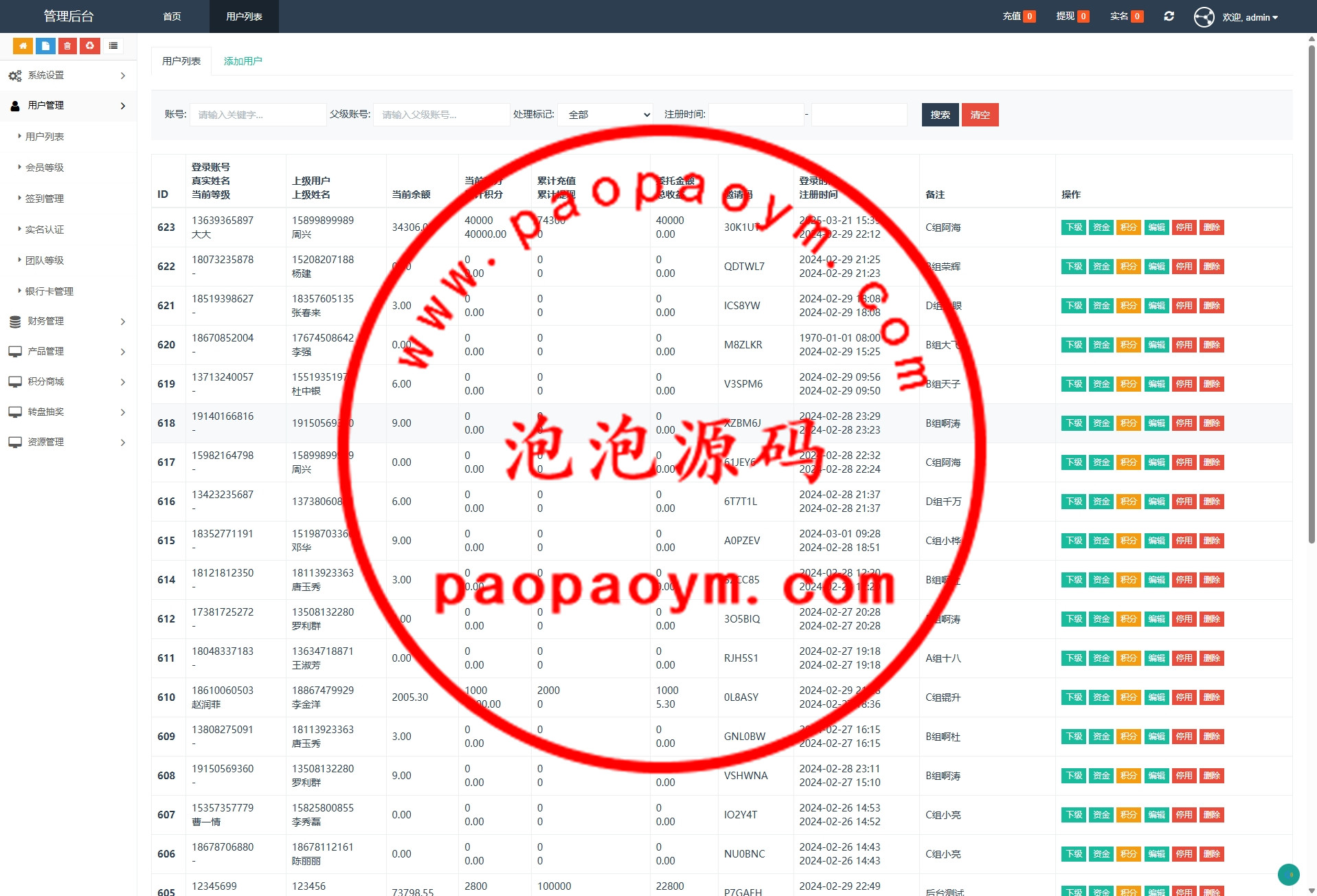Image resolution: width=1317 pixels, height=896 pixels.
Task: Switch to the 添加用户 tab
Action: [x=243, y=61]
